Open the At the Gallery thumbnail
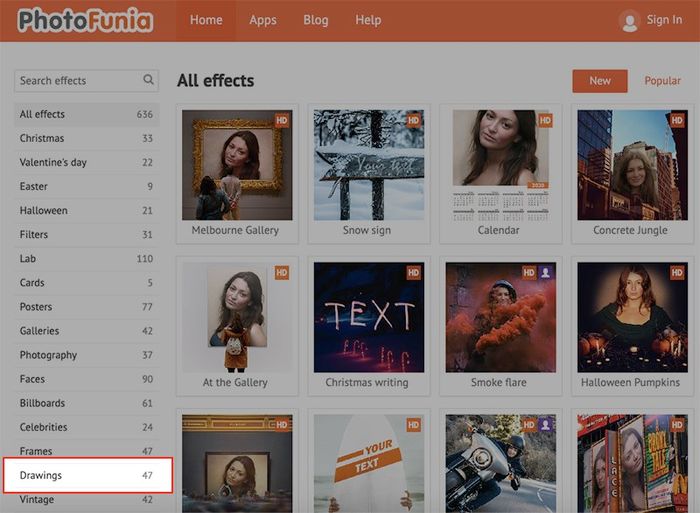This screenshot has width=700, height=513. tap(237, 317)
